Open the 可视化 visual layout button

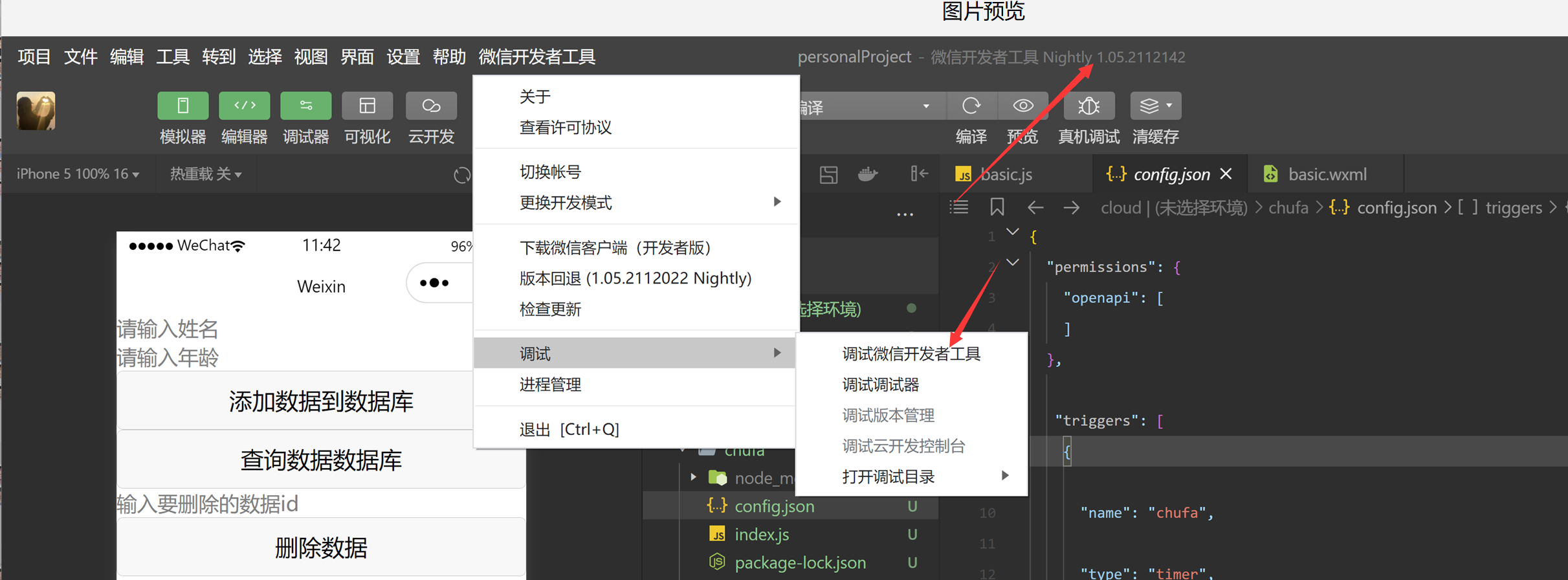(x=367, y=106)
